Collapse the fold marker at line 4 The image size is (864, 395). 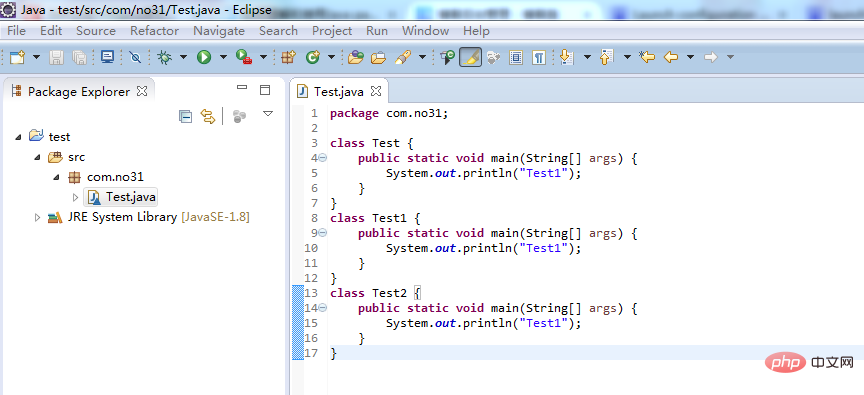[x=323, y=158]
